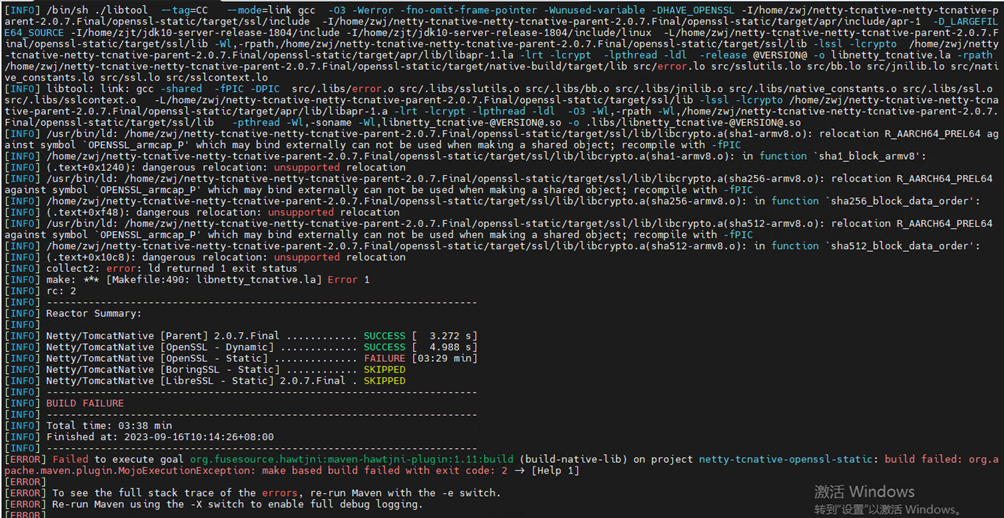
Task: Click the Finished at timestamp line
Action: [x=160, y=437]
